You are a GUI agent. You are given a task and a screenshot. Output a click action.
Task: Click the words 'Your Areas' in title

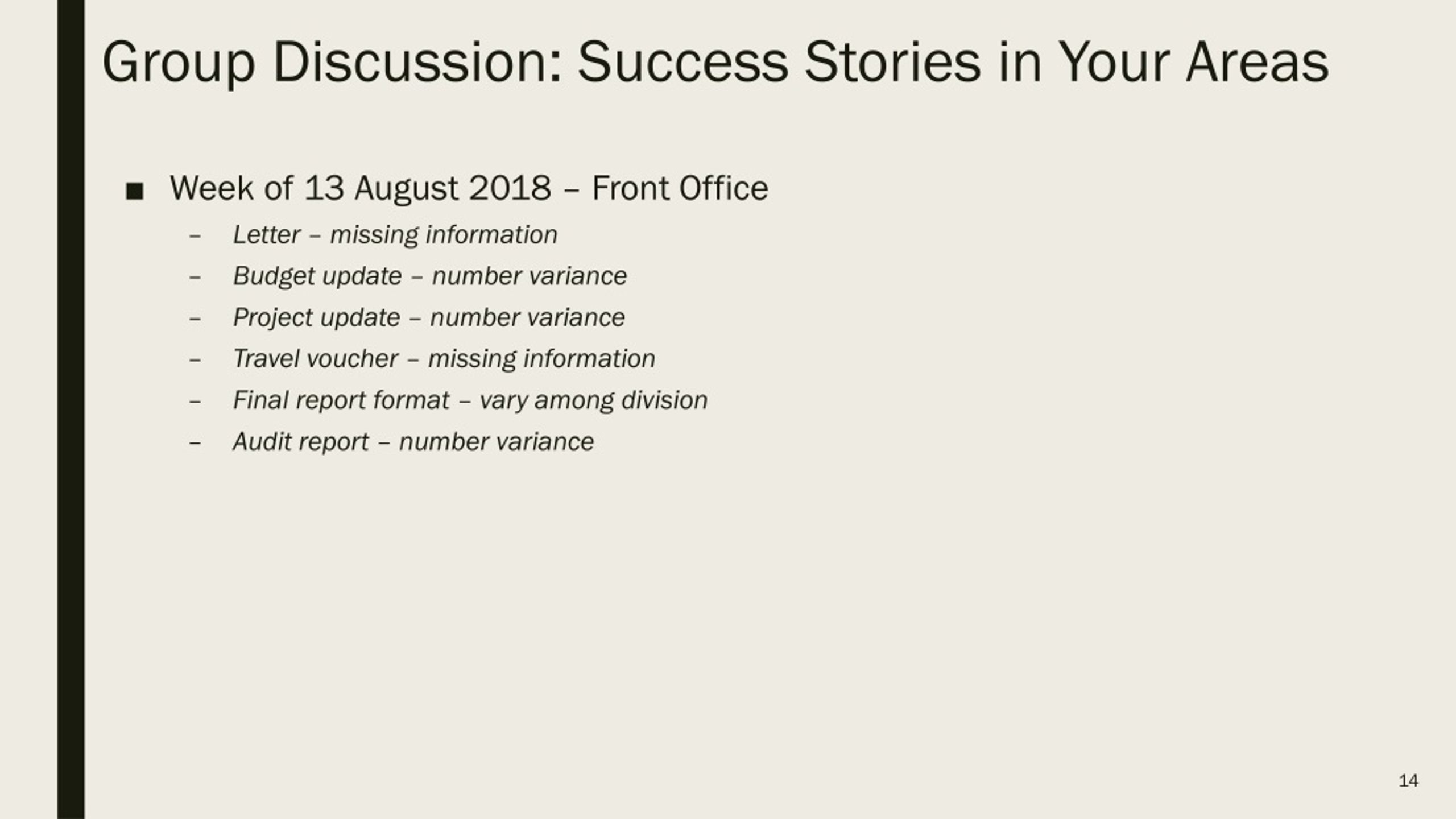1193,62
